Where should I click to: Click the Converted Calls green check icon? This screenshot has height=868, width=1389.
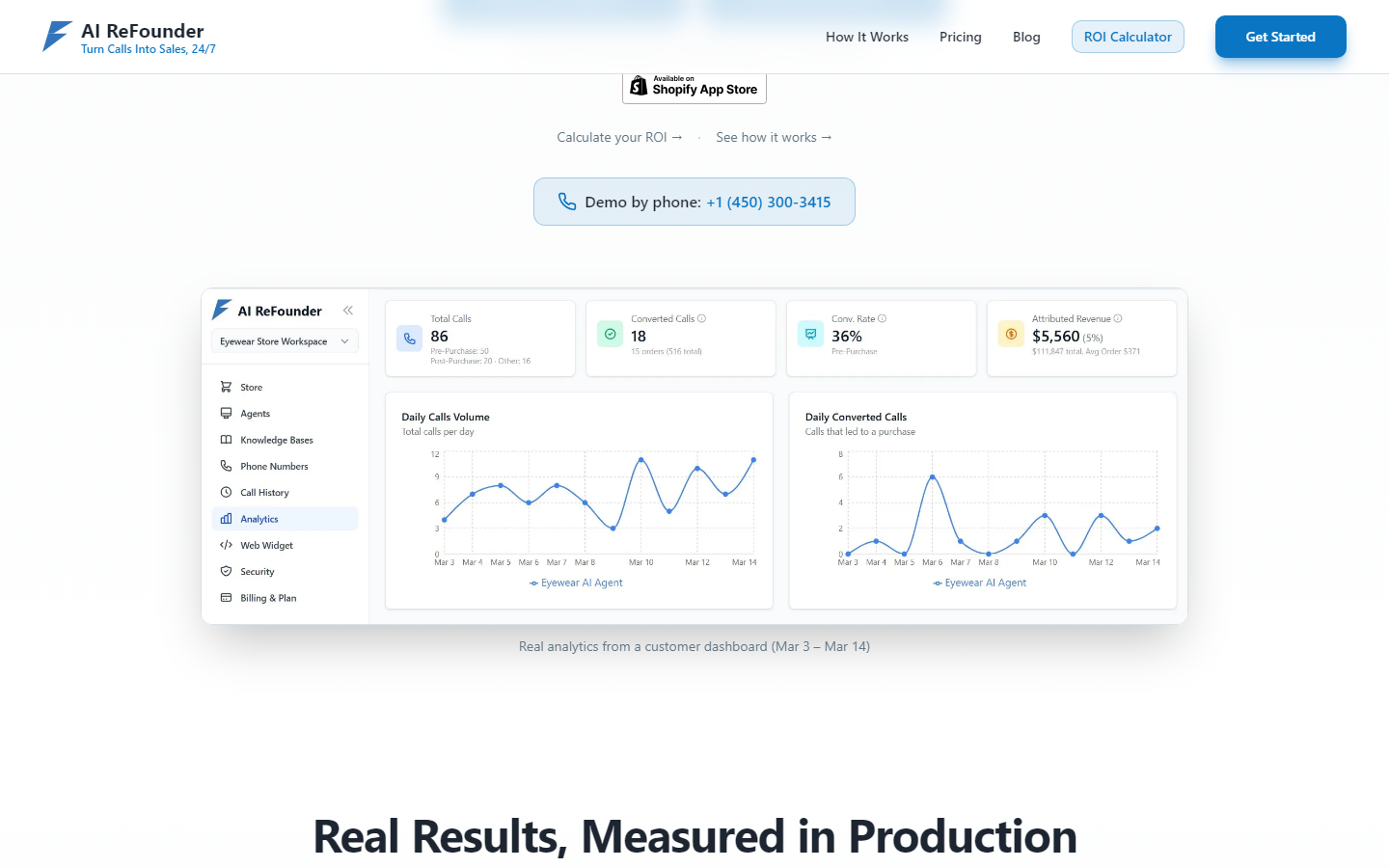[x=610, y=335]
